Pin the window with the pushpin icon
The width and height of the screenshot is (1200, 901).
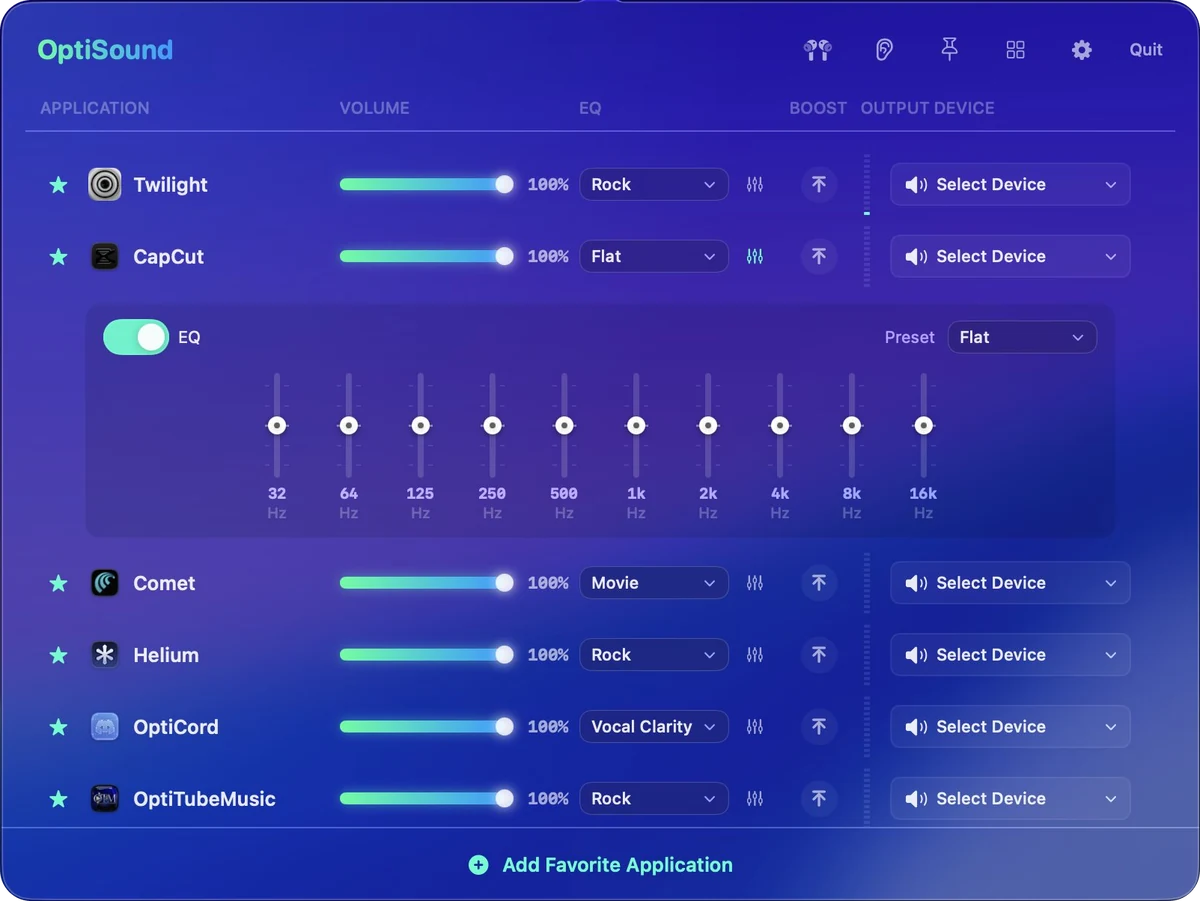[x=950, y=50]
